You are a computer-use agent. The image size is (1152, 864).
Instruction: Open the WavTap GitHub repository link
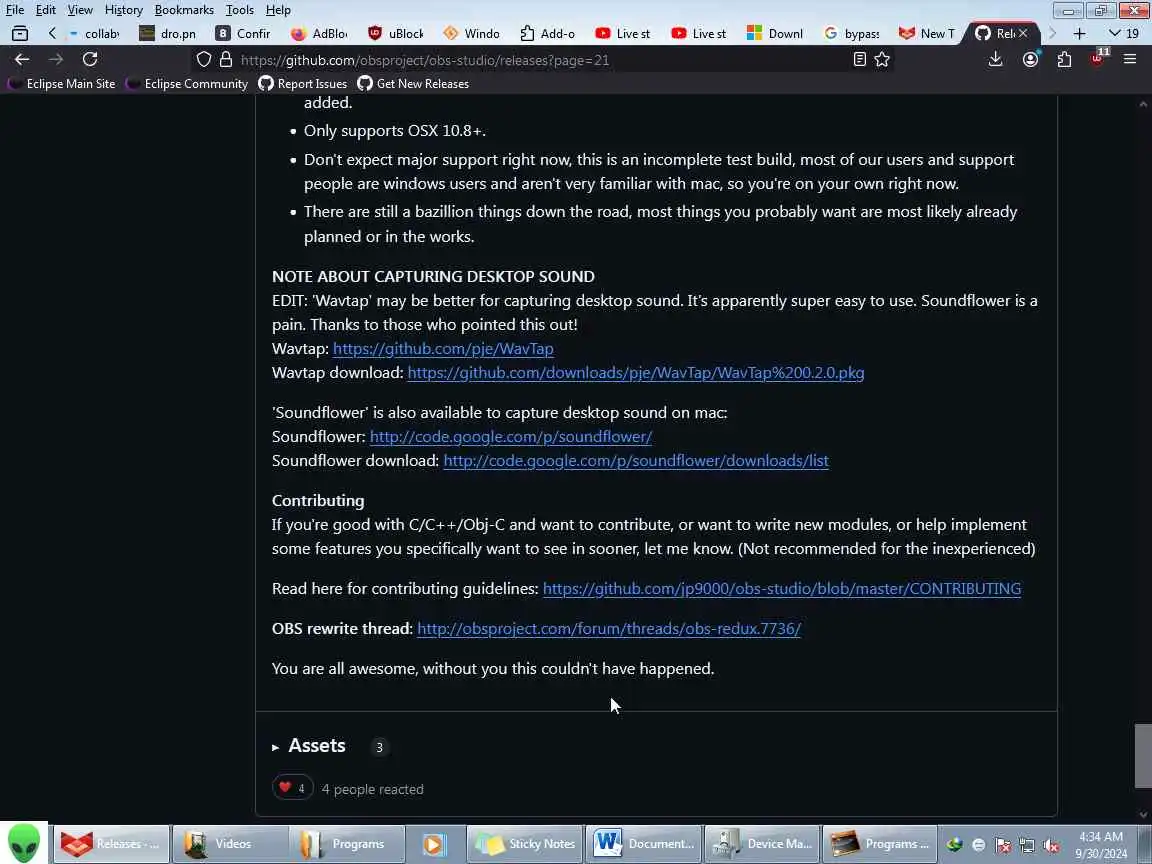point(443,348)
